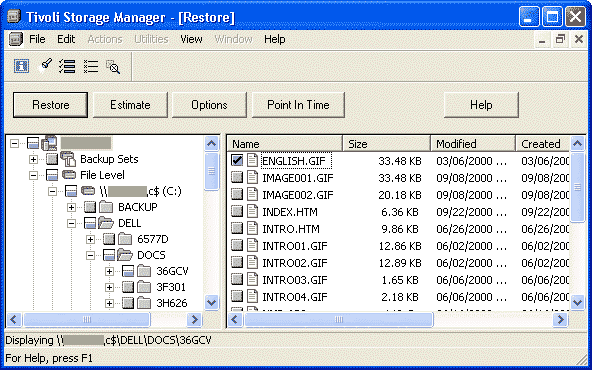
Task: Expand the 36GCV folder node
Action: (x=109, y=271)
